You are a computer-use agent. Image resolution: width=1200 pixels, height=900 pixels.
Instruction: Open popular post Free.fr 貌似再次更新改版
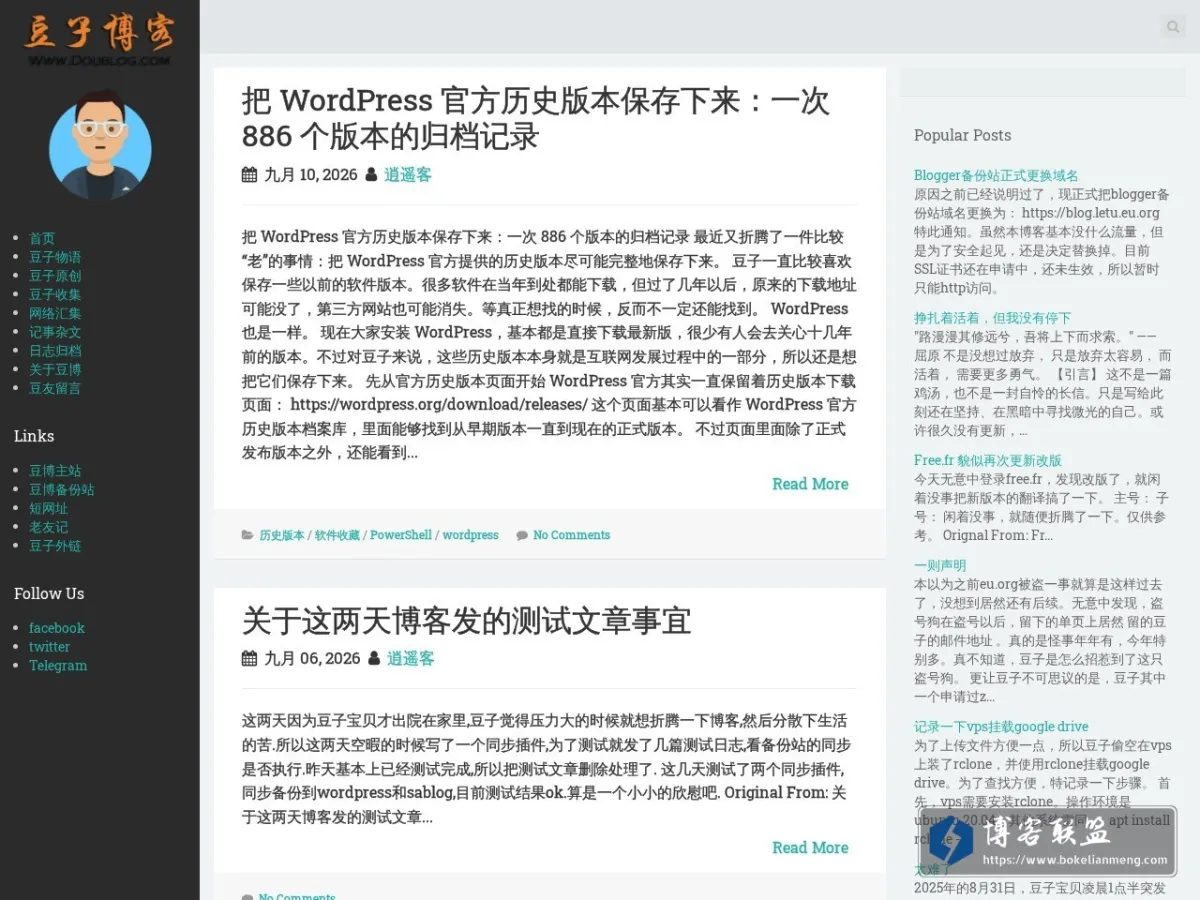pyautogui.click(x=988, y=461)
